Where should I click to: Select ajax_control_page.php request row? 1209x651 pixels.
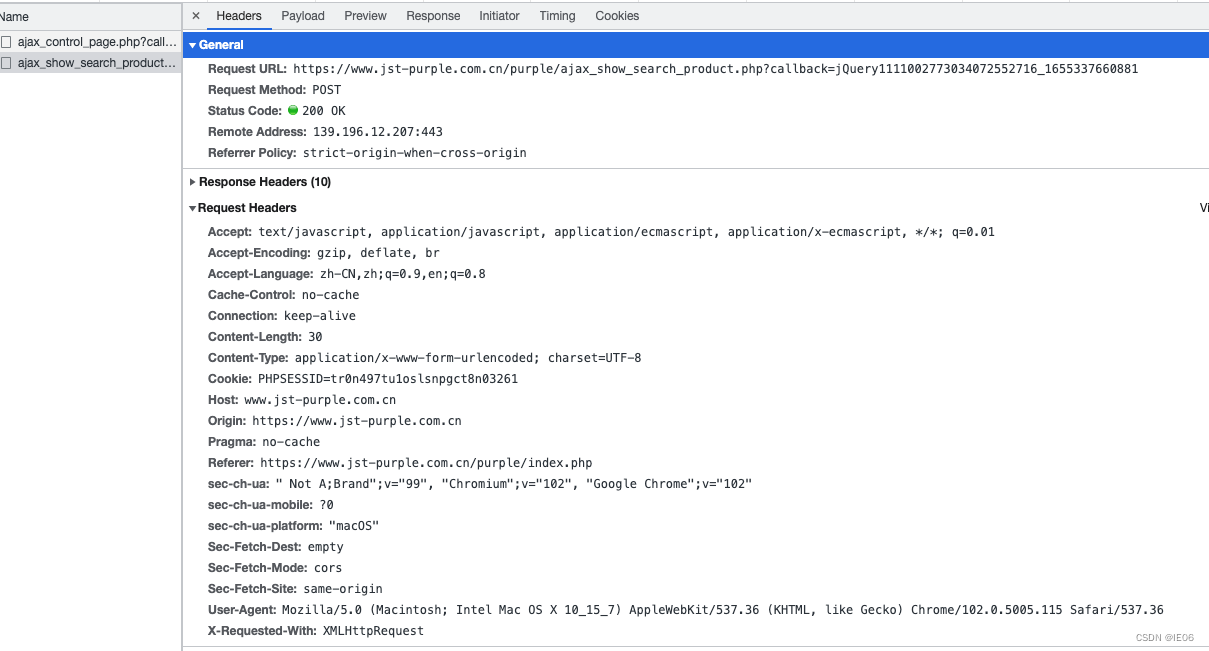(x=90, y=42)
